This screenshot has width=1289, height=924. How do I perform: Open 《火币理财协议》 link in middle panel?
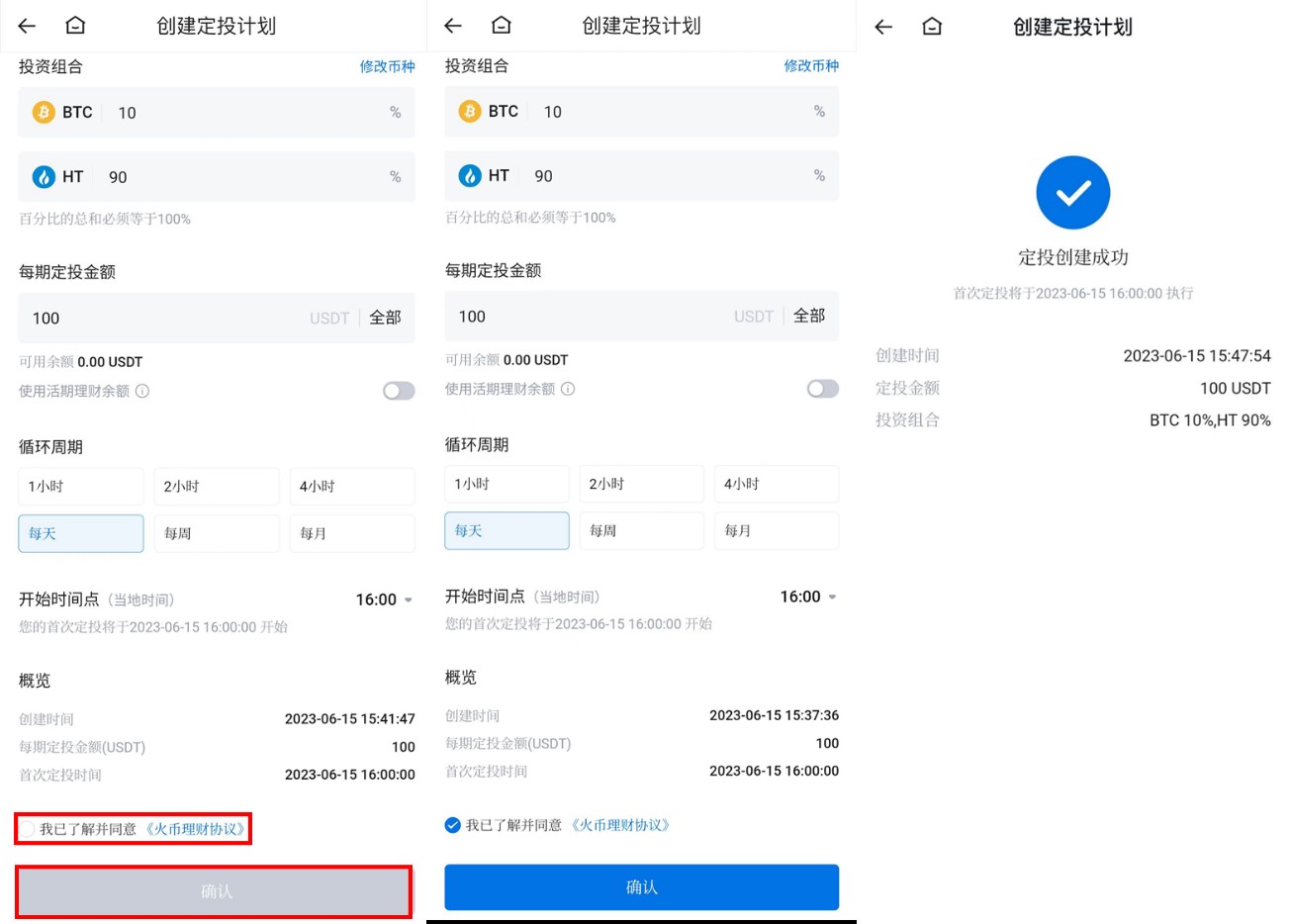click(x=621, y=825)
